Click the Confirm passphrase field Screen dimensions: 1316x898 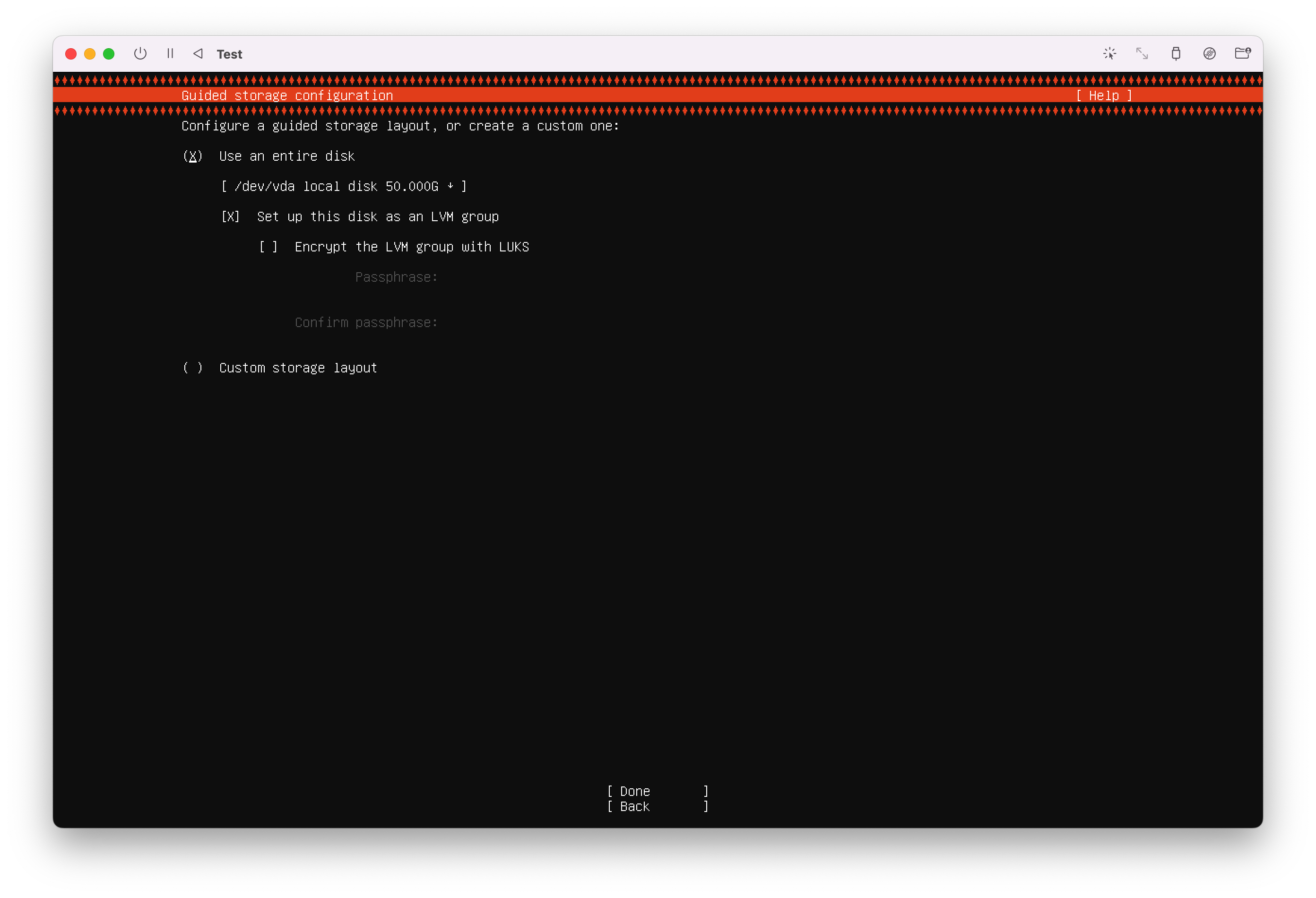[566, 323]
